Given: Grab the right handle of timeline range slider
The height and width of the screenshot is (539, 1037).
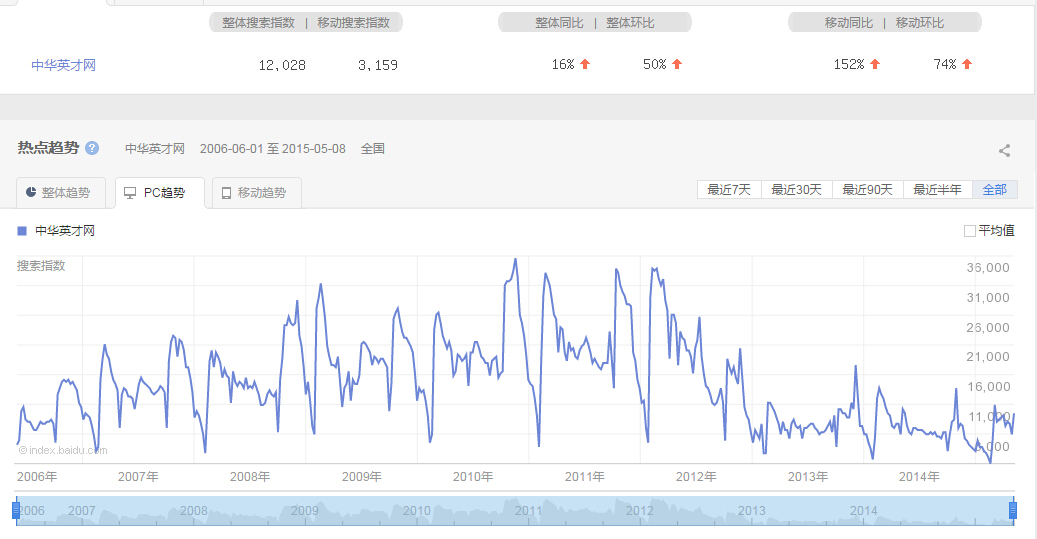Looking at the screenshot, I should click(1013, 511).
